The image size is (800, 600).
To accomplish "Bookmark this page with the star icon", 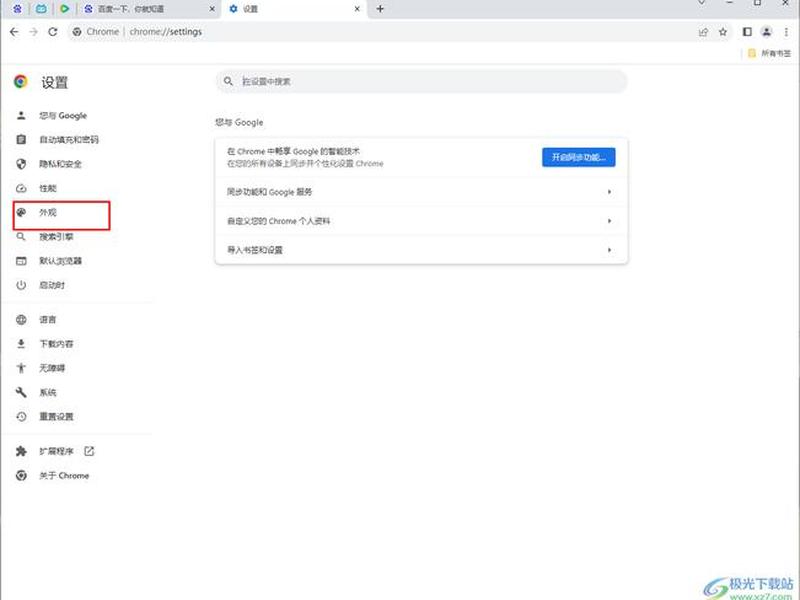I will [x=723, y=32].
